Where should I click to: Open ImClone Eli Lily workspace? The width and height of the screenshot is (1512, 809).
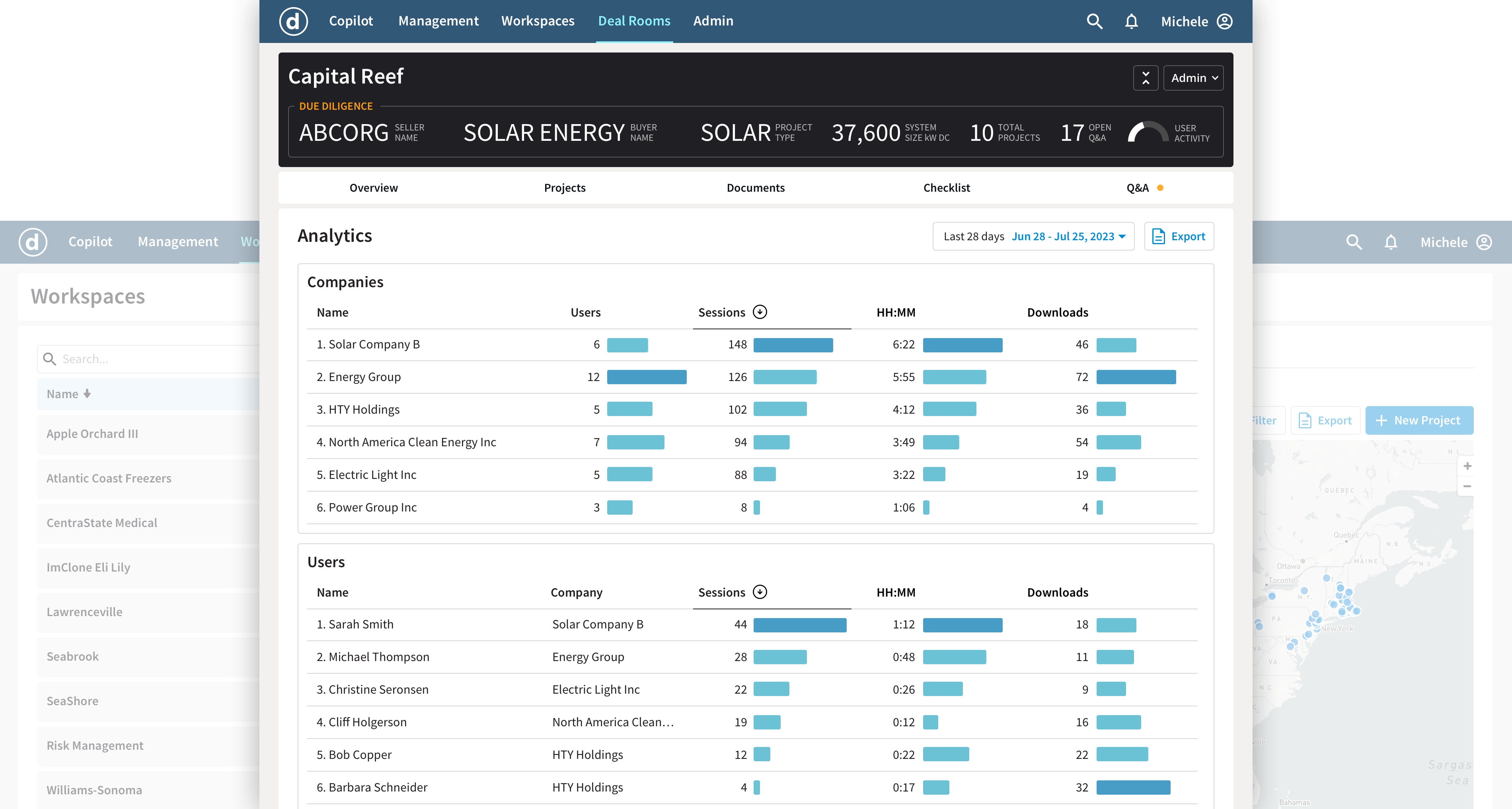click(x=148, y=567)
